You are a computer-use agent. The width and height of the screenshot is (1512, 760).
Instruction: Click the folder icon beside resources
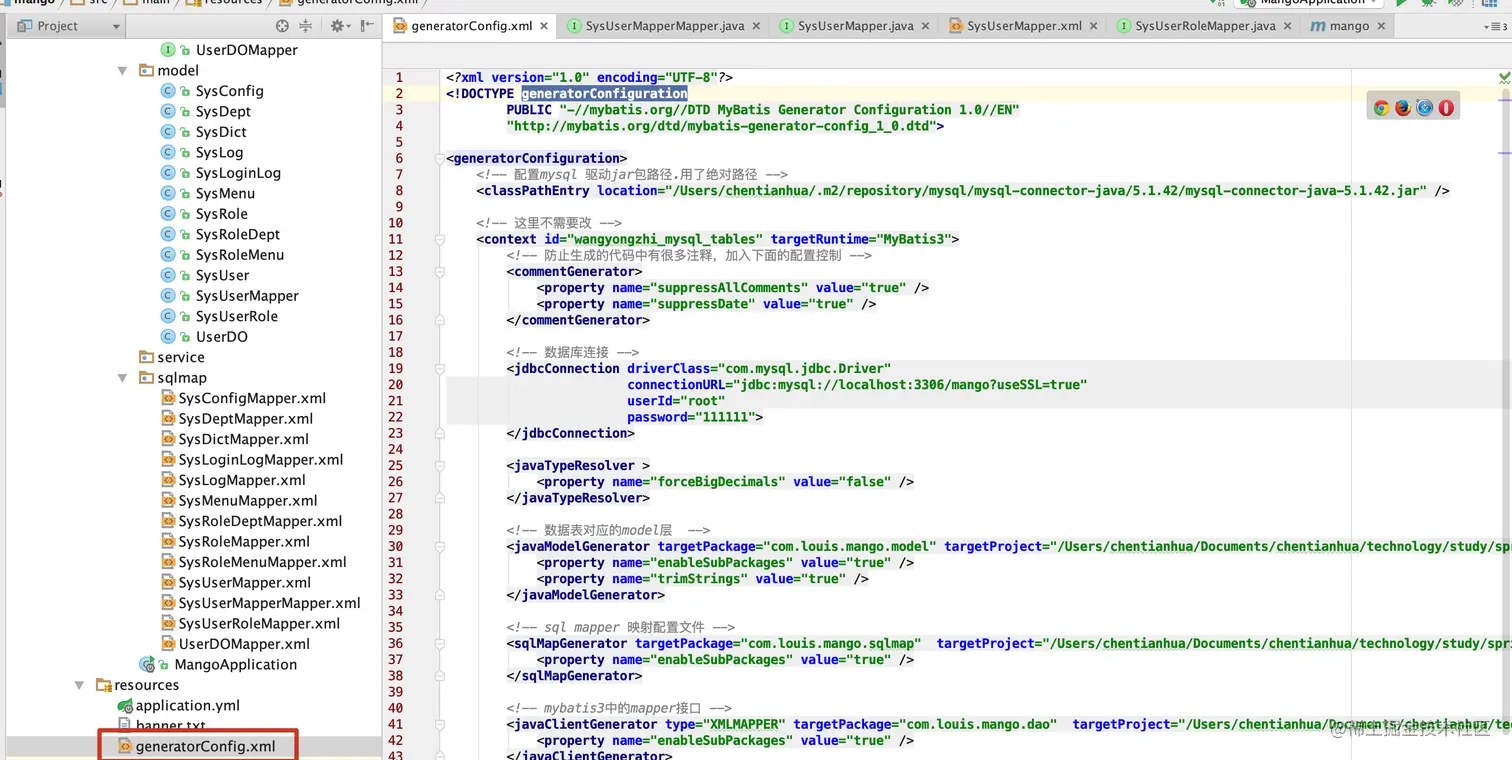[x=103, y=685]
